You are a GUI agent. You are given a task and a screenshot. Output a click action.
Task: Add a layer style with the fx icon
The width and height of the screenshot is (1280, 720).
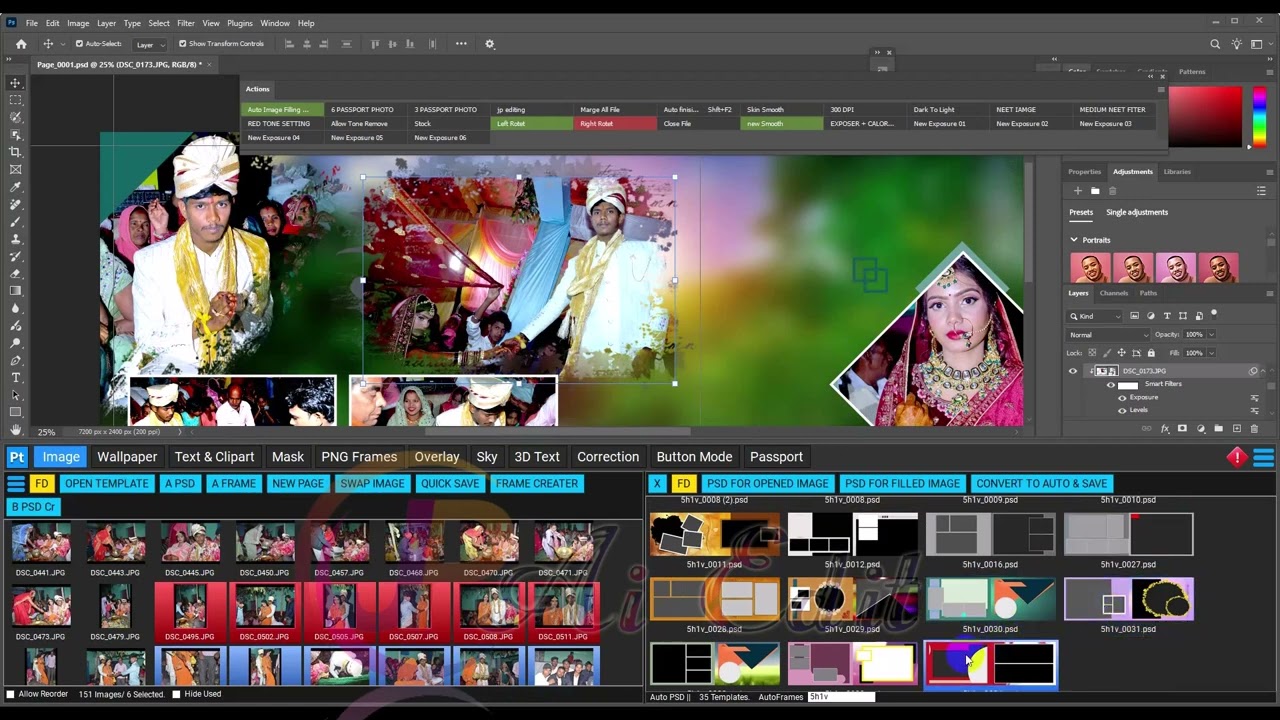pos(1165,429)
